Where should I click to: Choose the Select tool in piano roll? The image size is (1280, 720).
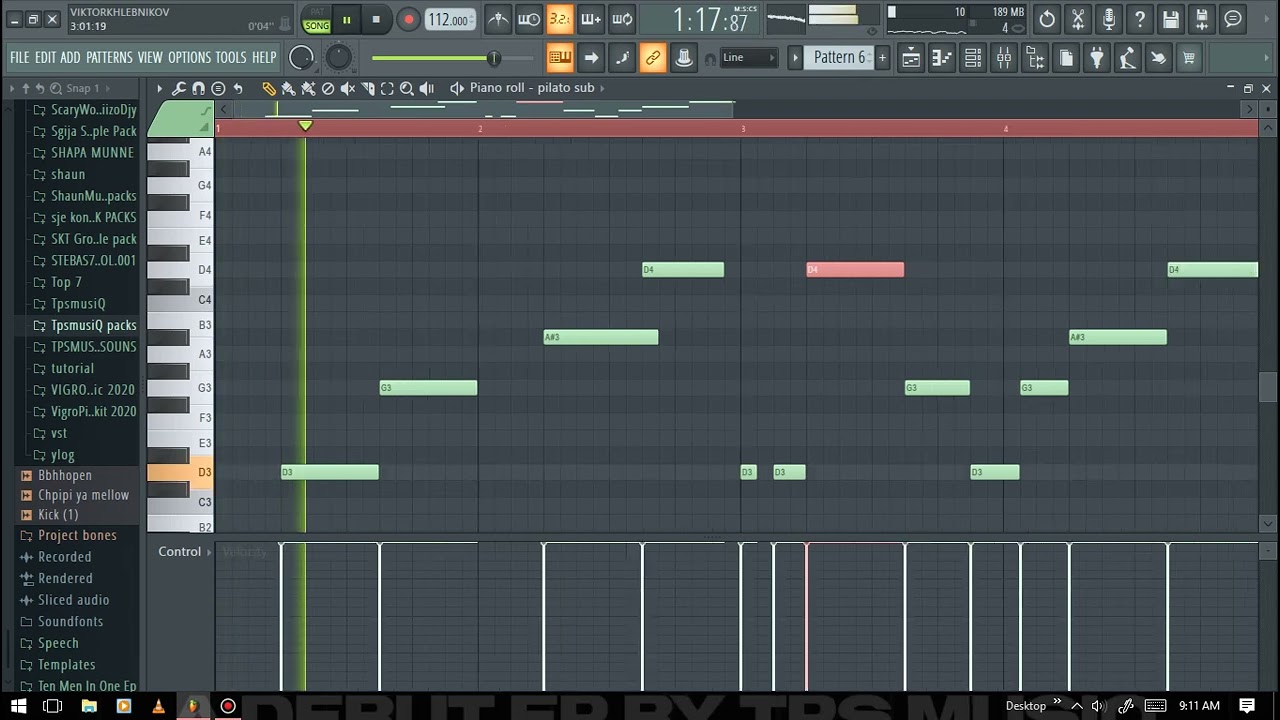pos(387,88)
